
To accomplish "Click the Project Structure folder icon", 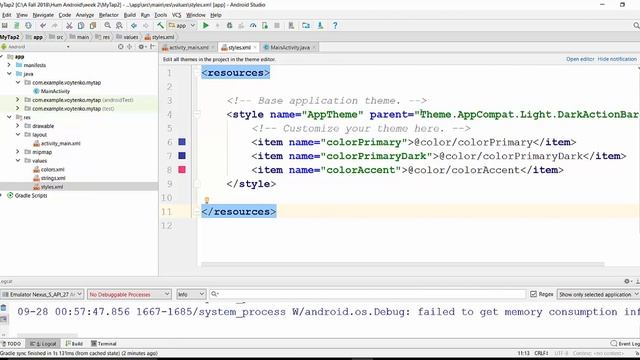I will click(306, 26).
